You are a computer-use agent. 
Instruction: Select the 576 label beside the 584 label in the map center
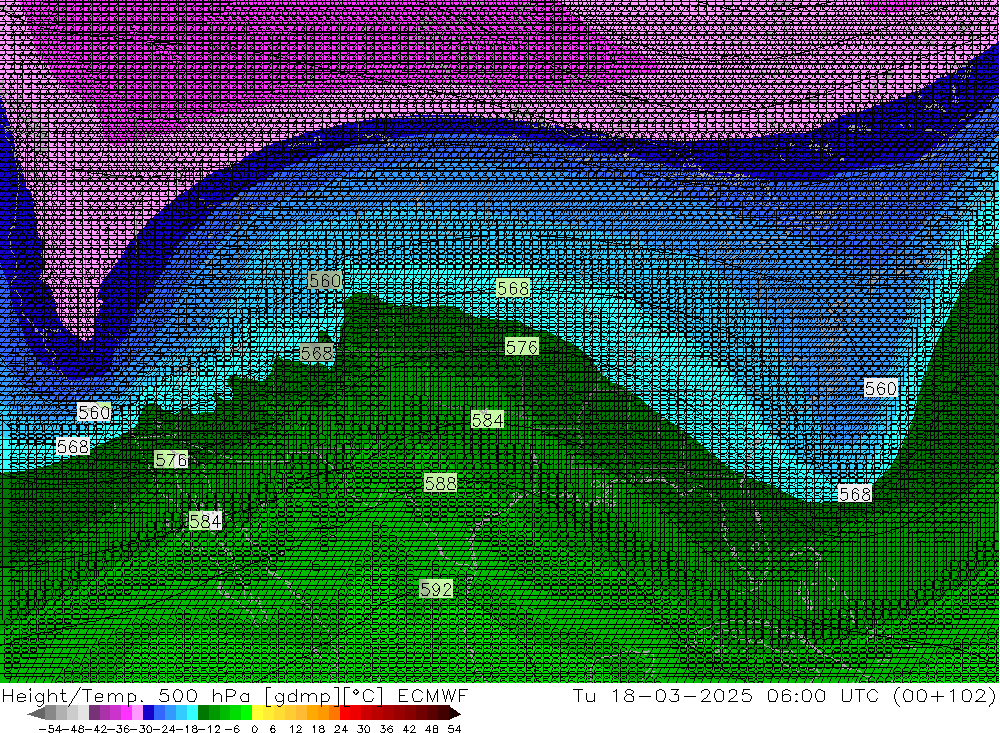[522, 346]
